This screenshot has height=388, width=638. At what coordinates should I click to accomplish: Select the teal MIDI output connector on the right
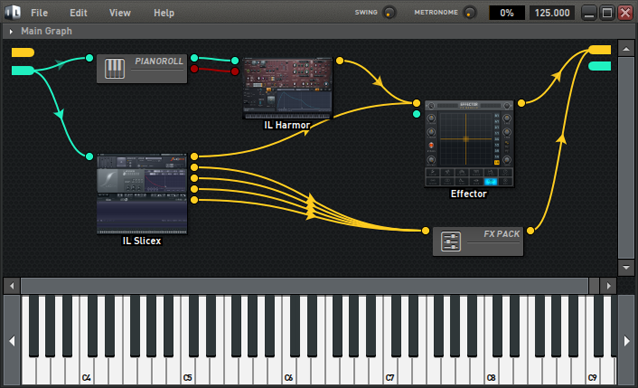pos(600,66)
